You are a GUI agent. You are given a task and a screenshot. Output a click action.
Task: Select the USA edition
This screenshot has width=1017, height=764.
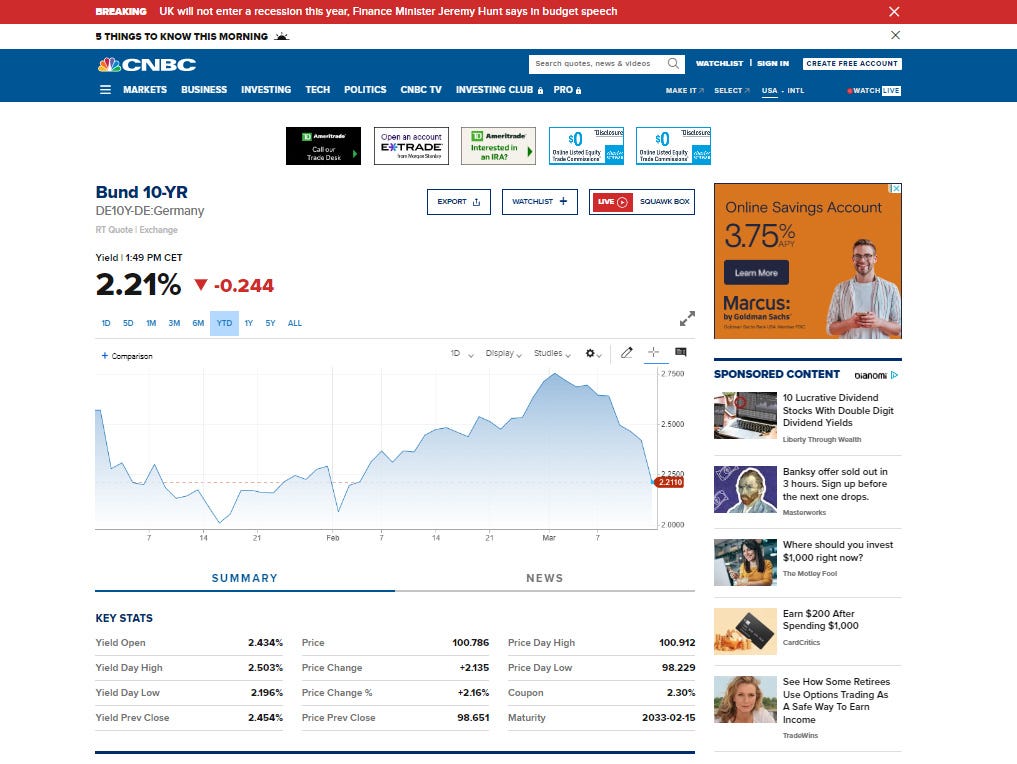[769, 91]
